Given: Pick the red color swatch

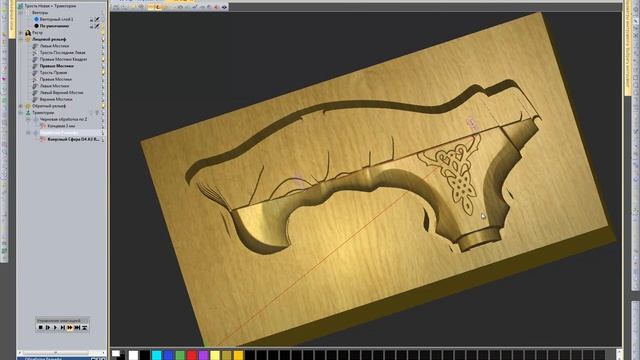Looking at the screenshot, I should [191, 355].
